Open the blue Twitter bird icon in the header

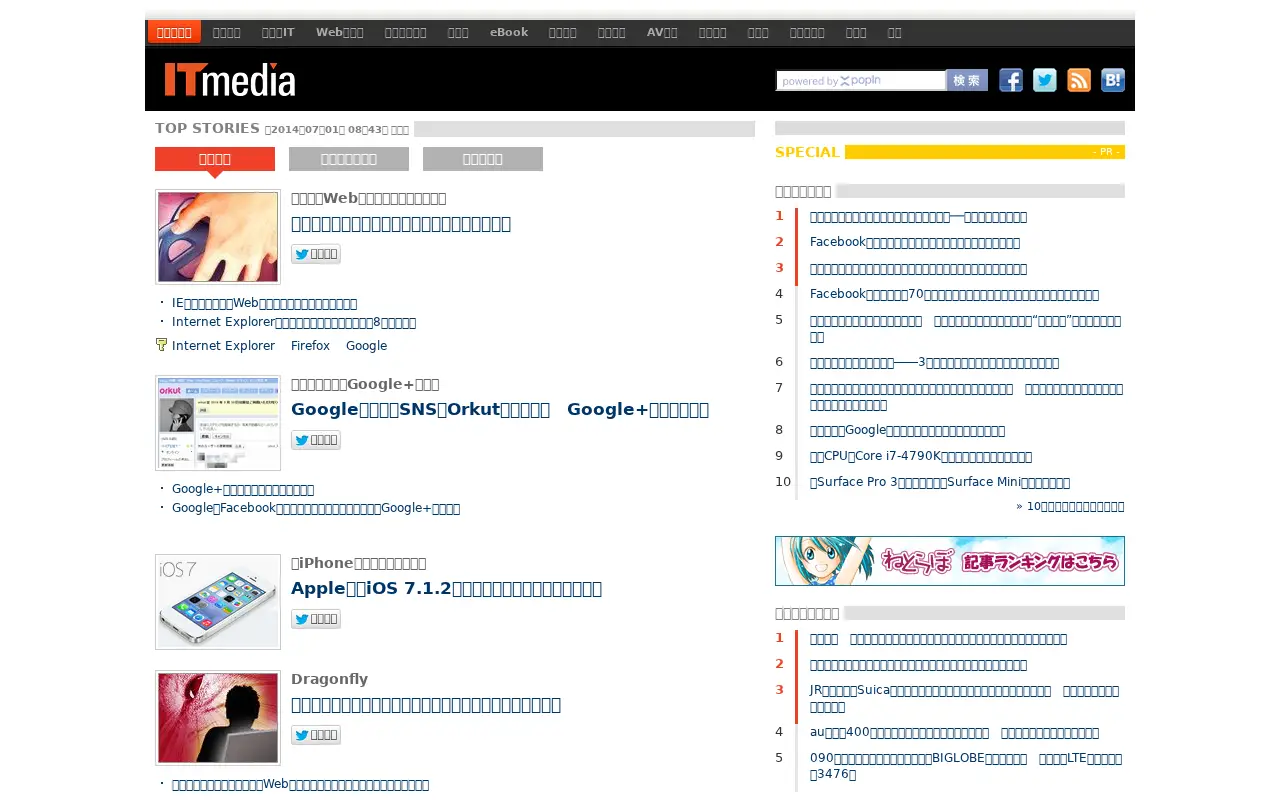point(1045,80)
